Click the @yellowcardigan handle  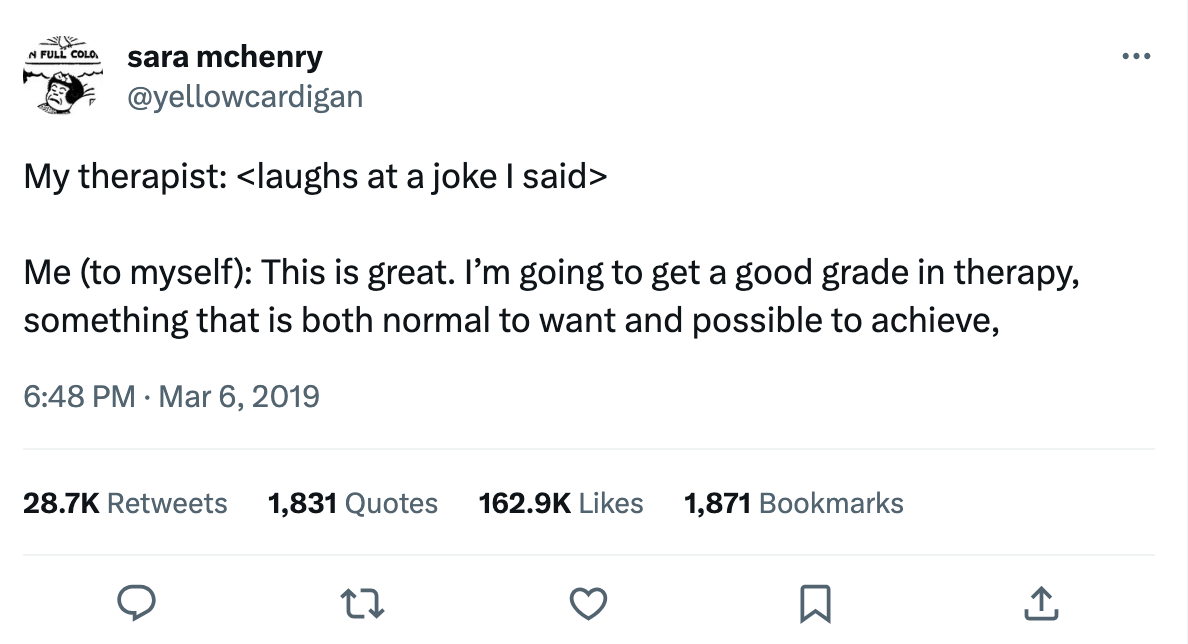point(246,95)
